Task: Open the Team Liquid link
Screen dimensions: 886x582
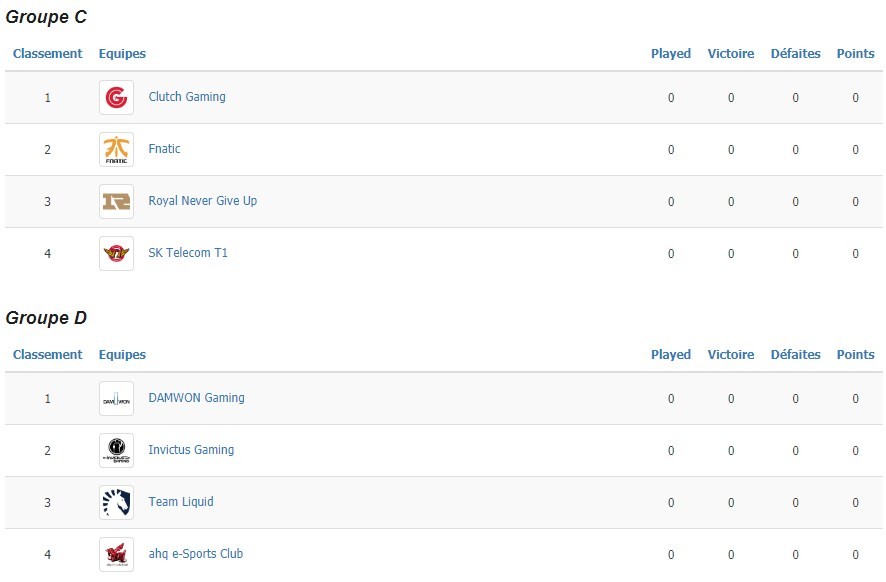Action: [x=181, y=502]
